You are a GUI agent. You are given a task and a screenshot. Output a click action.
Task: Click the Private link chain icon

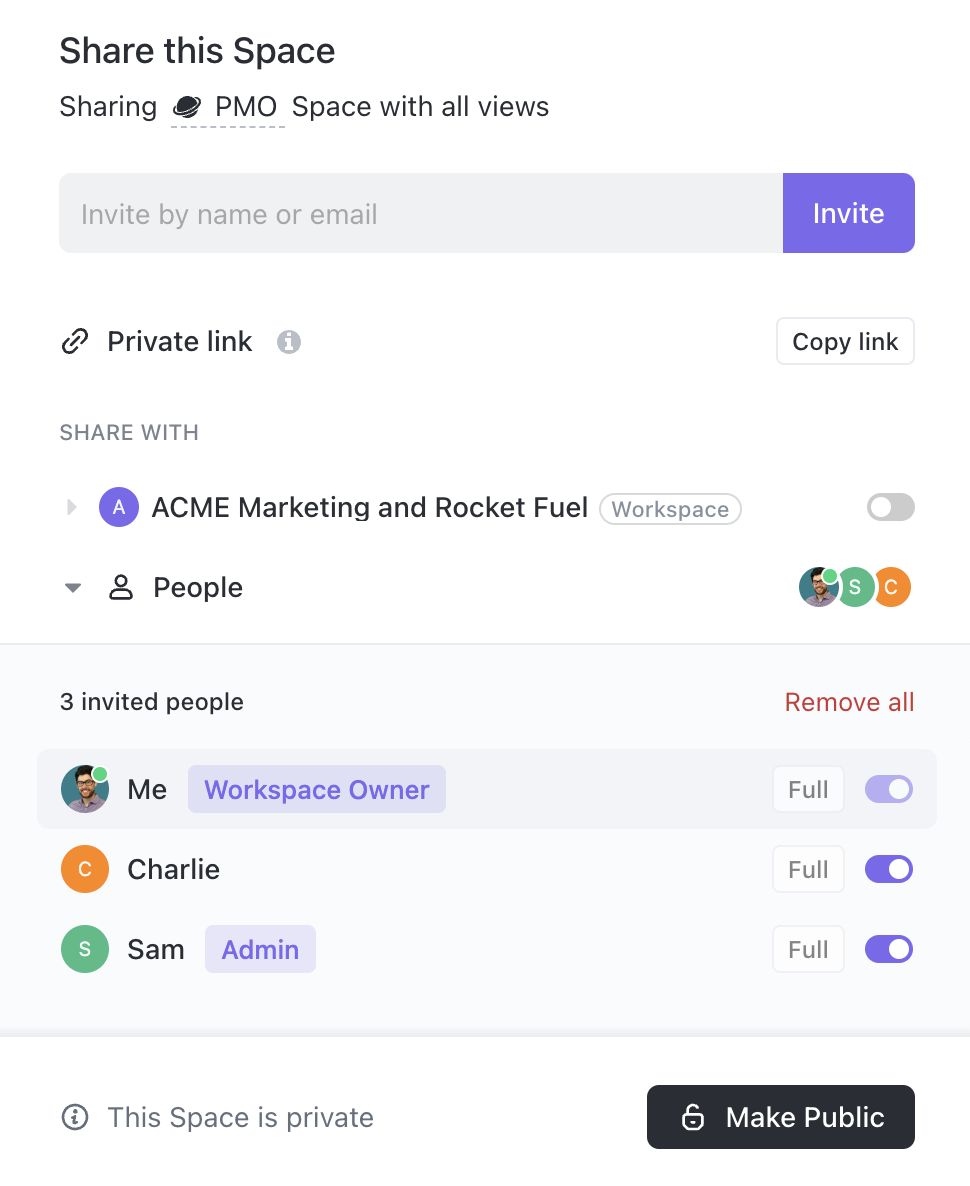click(75, 342)
